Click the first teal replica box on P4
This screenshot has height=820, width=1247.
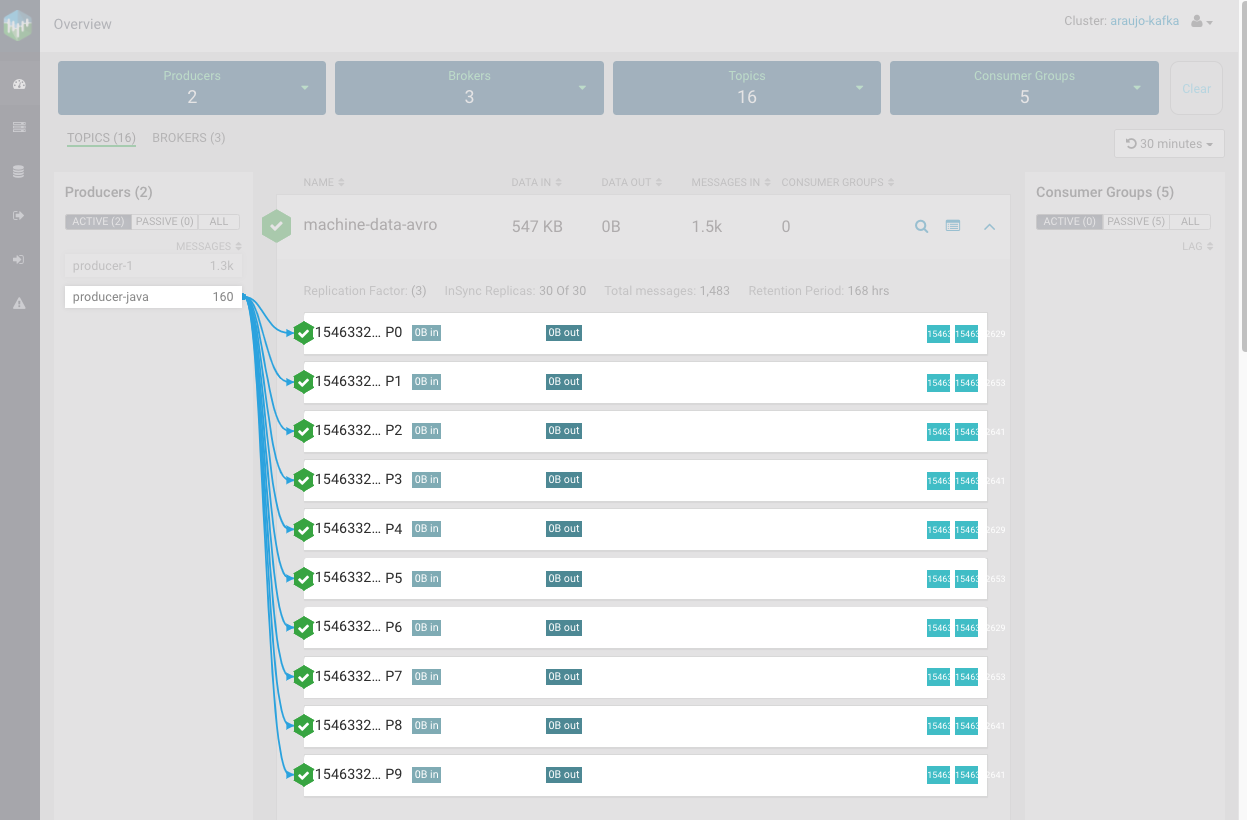tap(938, 529)
